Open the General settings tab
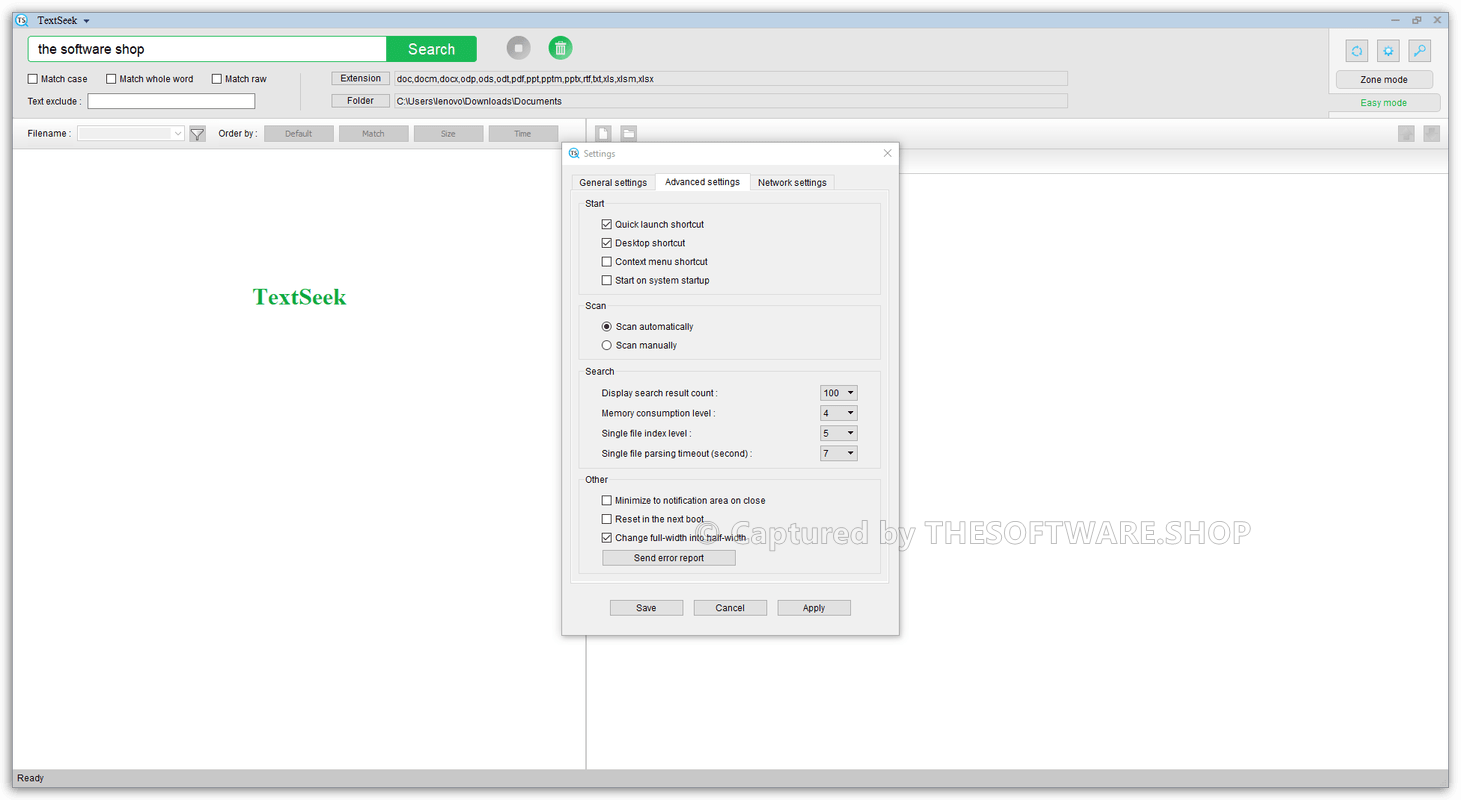Screen dimensions: 1461x800 click(x=613, y=182)
